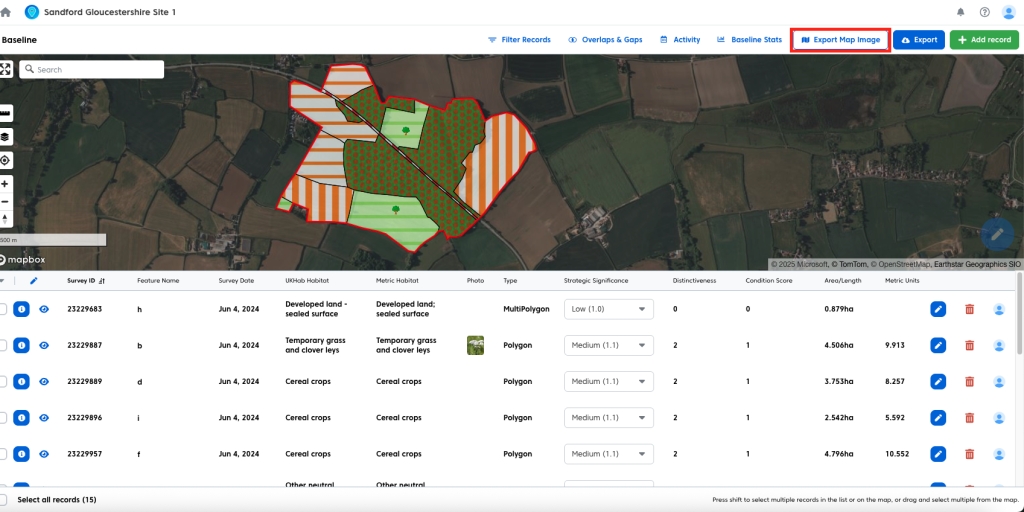
Task: Edit record for feature d
Action: click(938, 381)
